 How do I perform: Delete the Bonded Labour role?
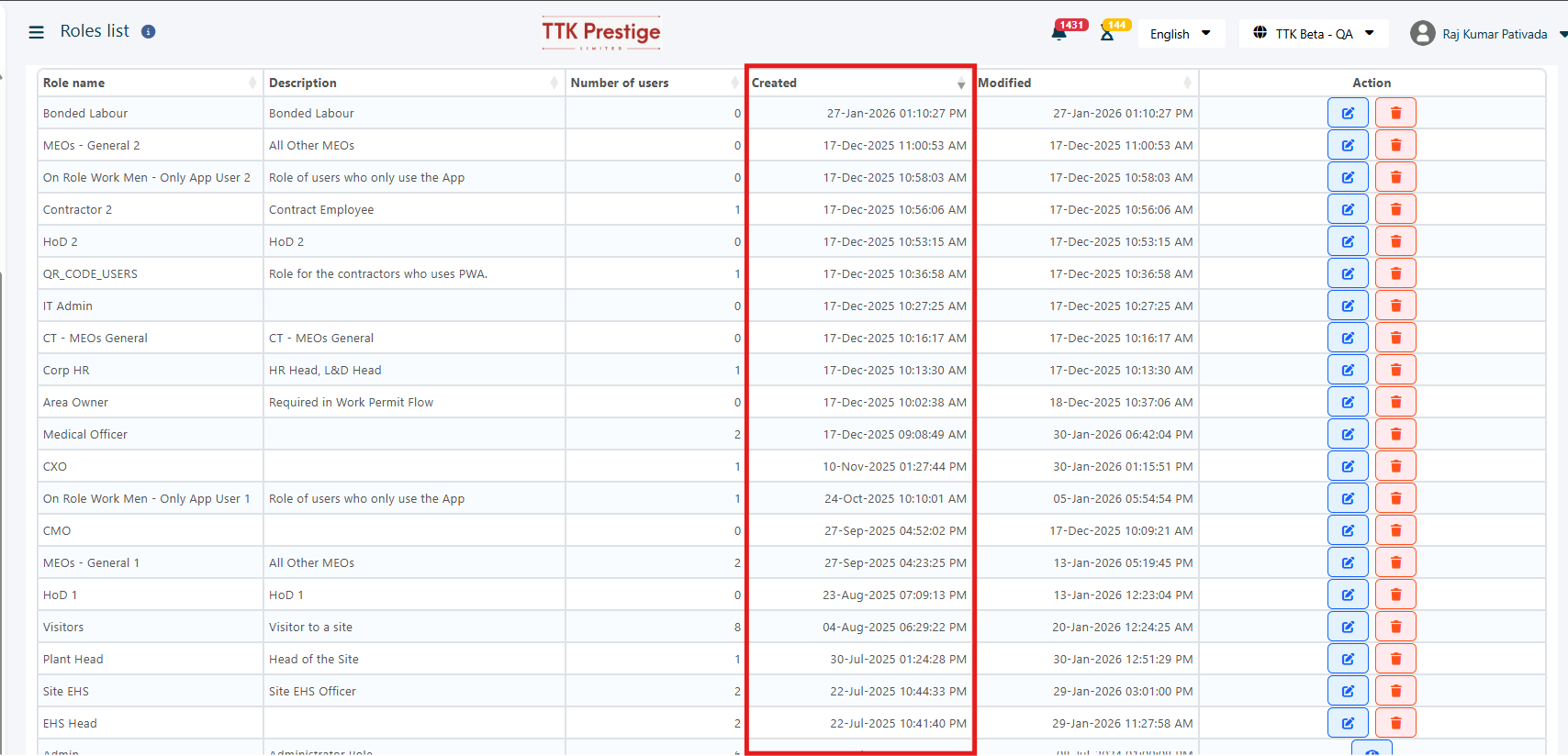point(1395,113)
